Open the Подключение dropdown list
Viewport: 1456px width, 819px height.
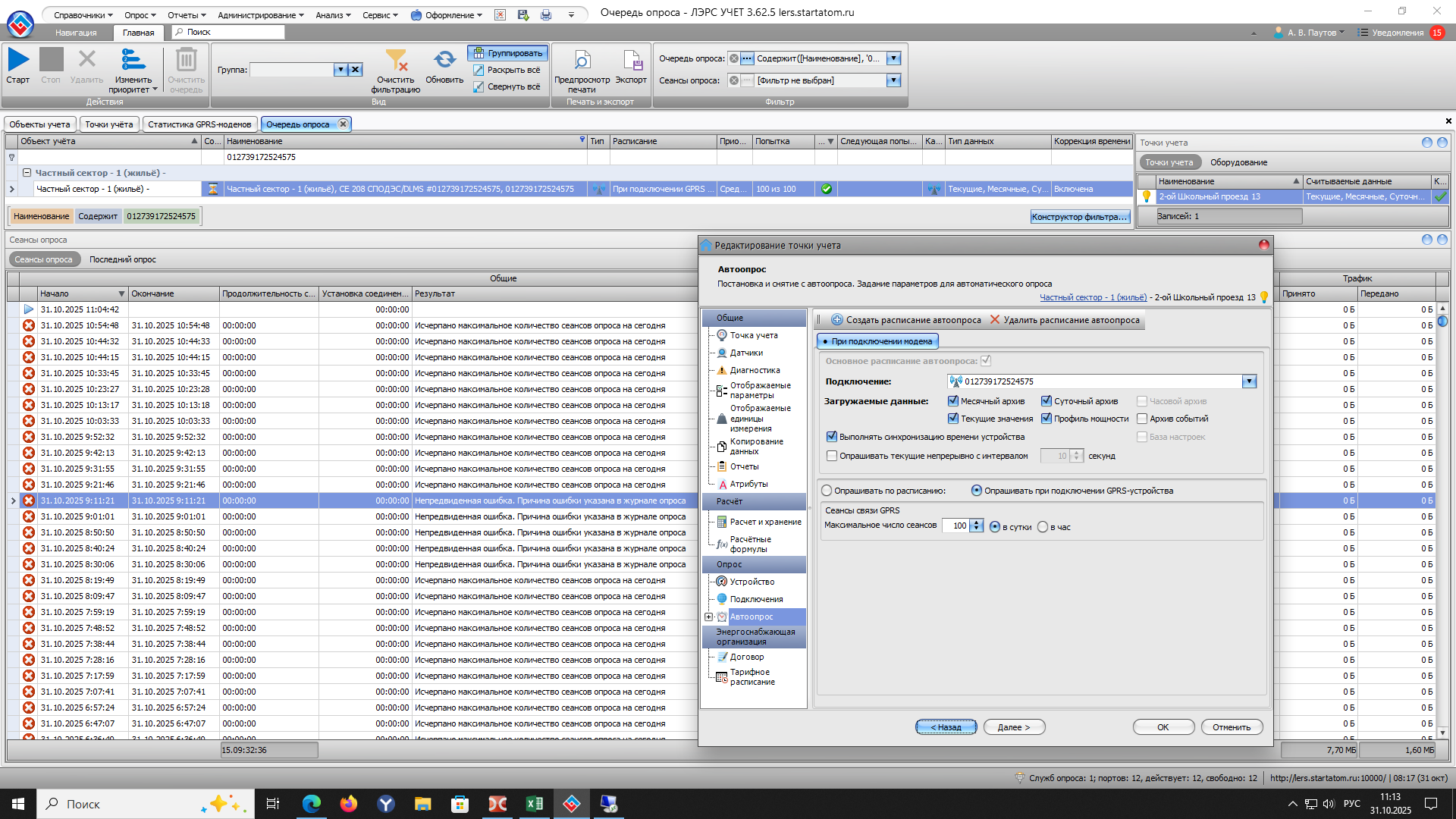pos(1249,381)
